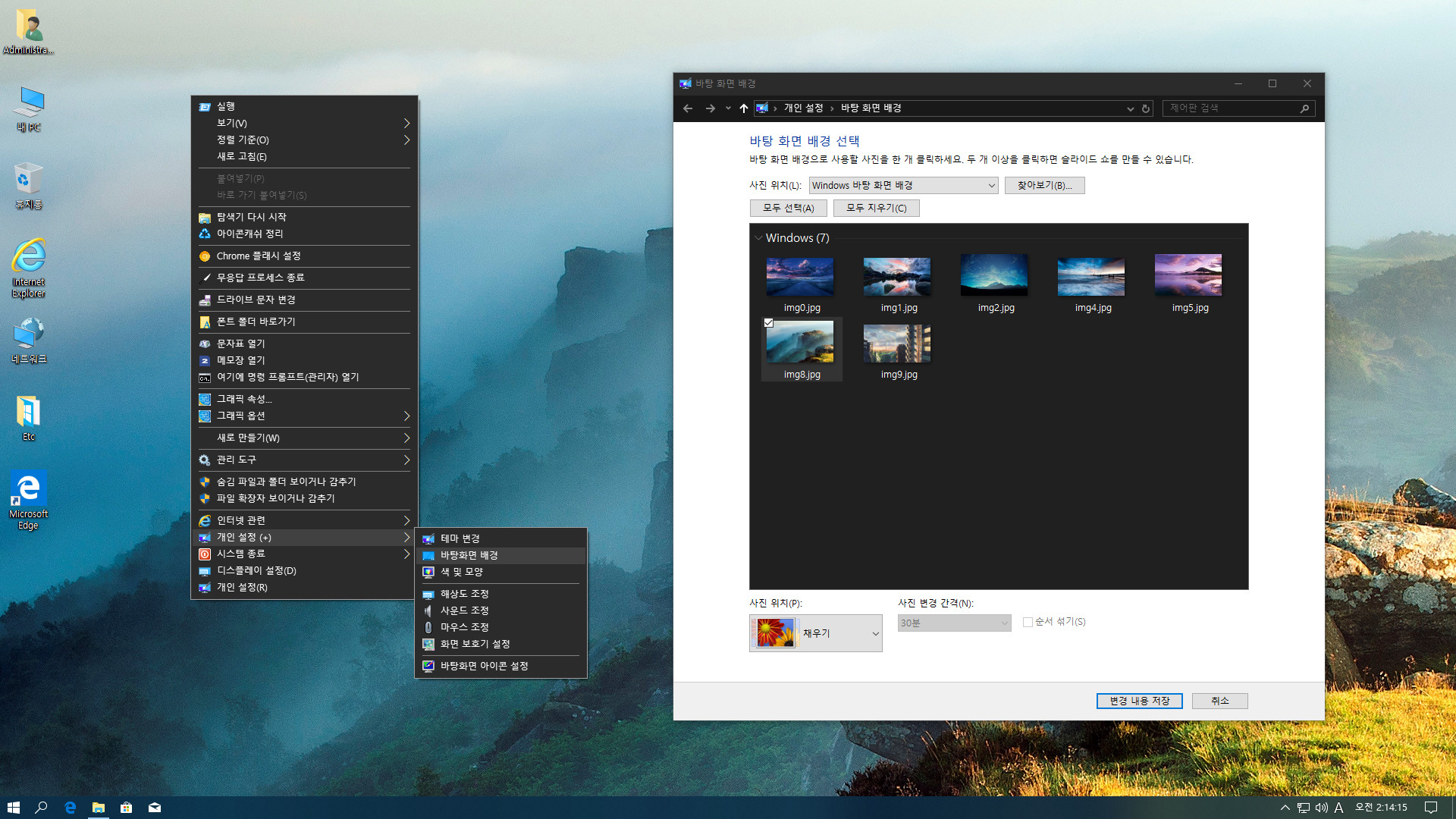
Task: Open the volume tray icon
Action: [1321, 808]
